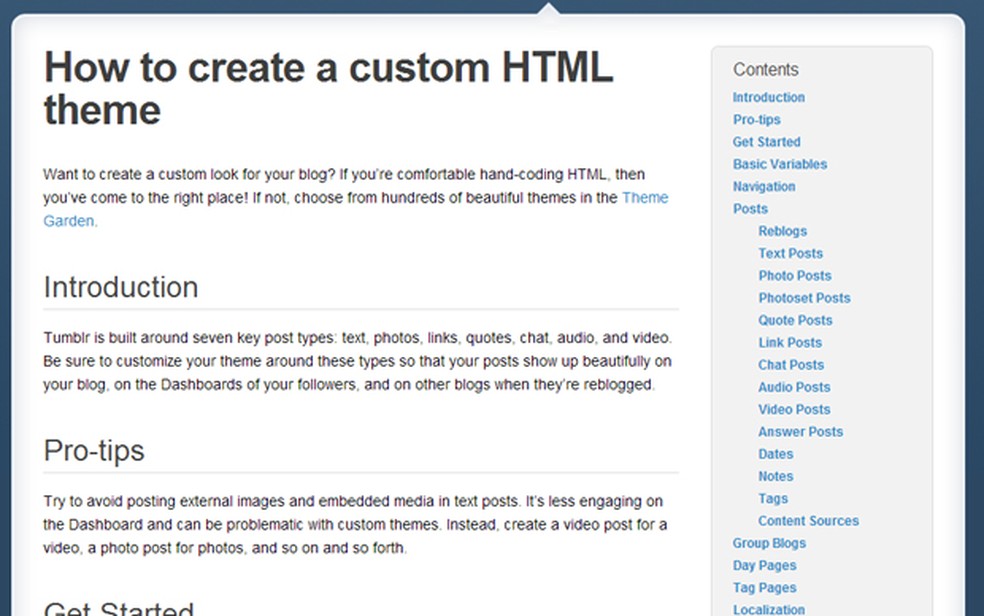
Task: Open the Basic Variables section link
Action: [779, 164]
